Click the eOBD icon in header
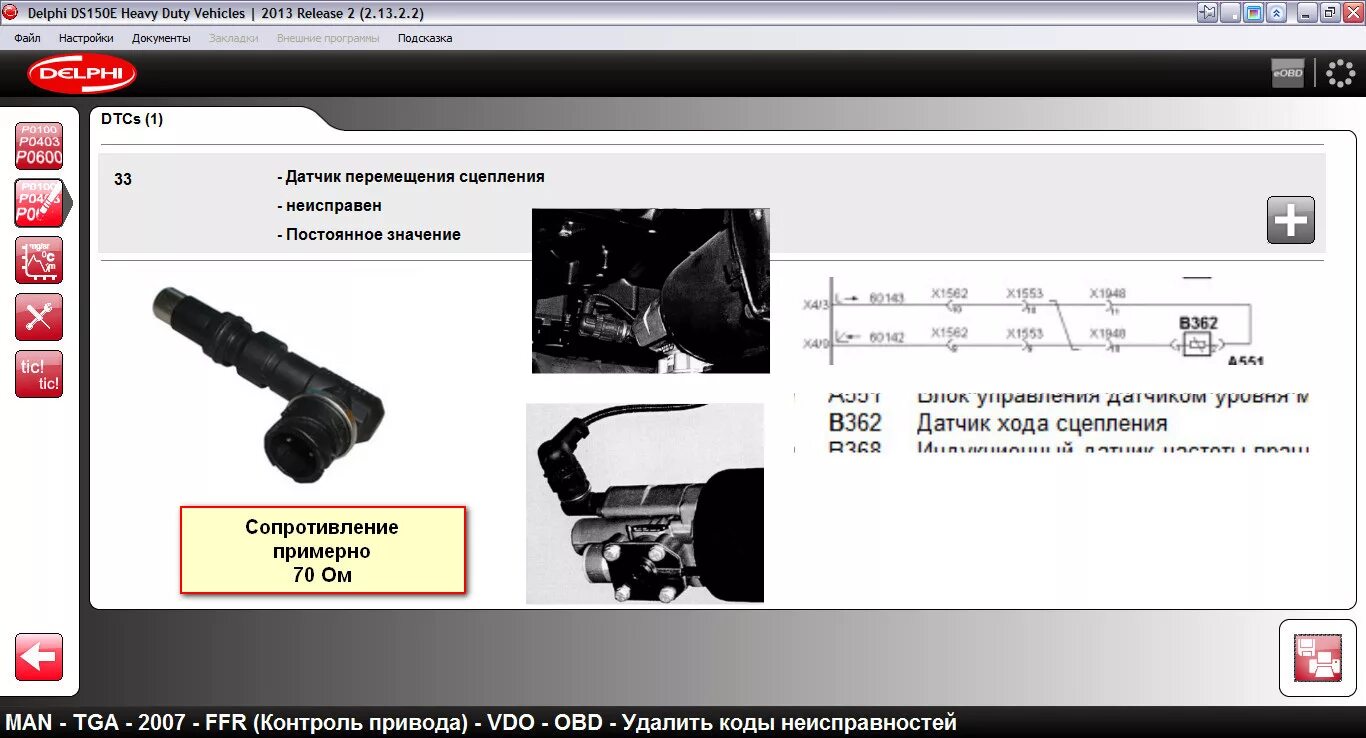The width and height of the screenshot is (1366, 738). [x=1288, y=73]
